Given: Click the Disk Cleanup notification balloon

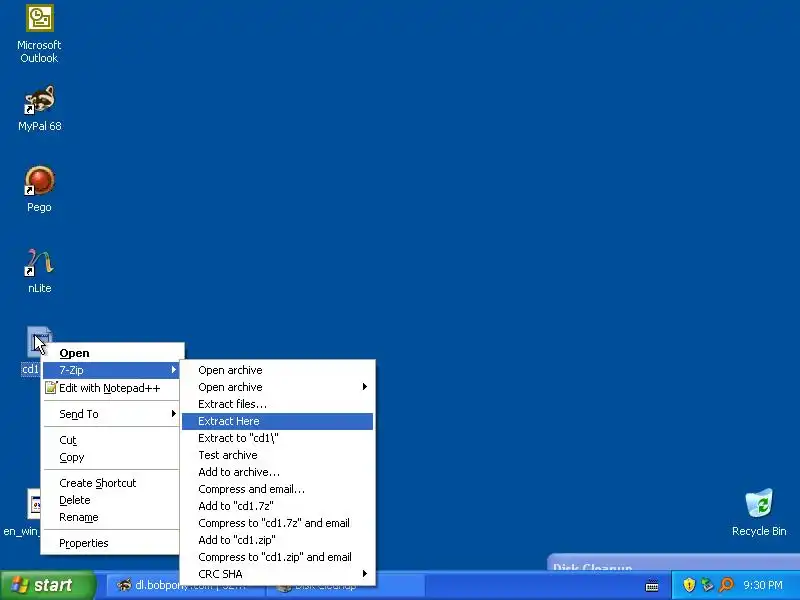Looking at the screenshot, I should 673,562.
